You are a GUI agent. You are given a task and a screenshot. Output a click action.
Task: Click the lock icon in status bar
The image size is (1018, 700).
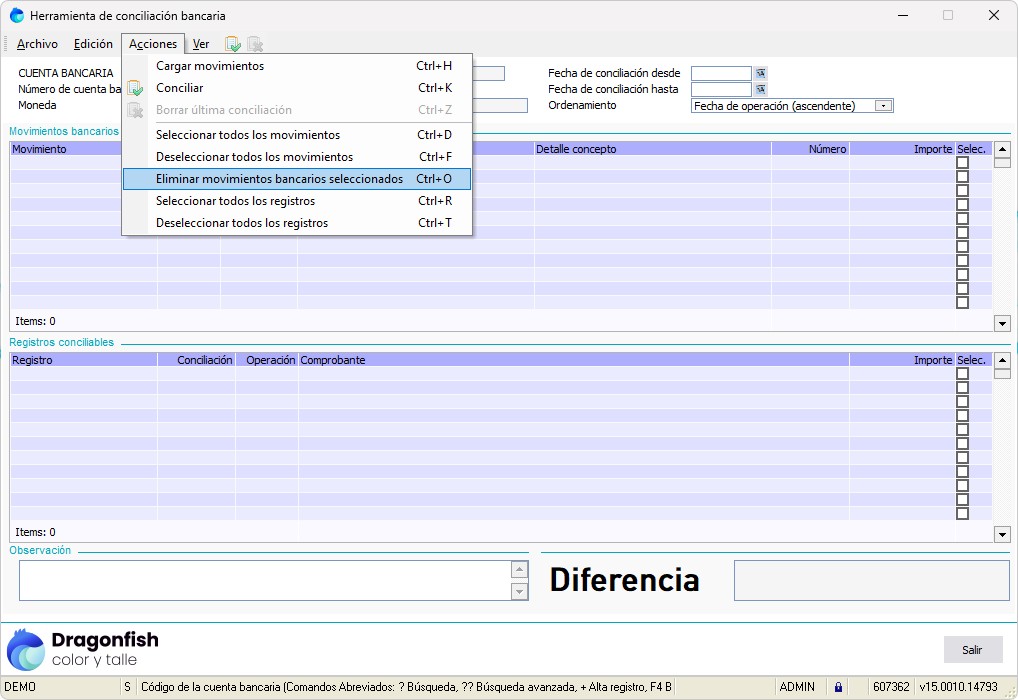838,688
